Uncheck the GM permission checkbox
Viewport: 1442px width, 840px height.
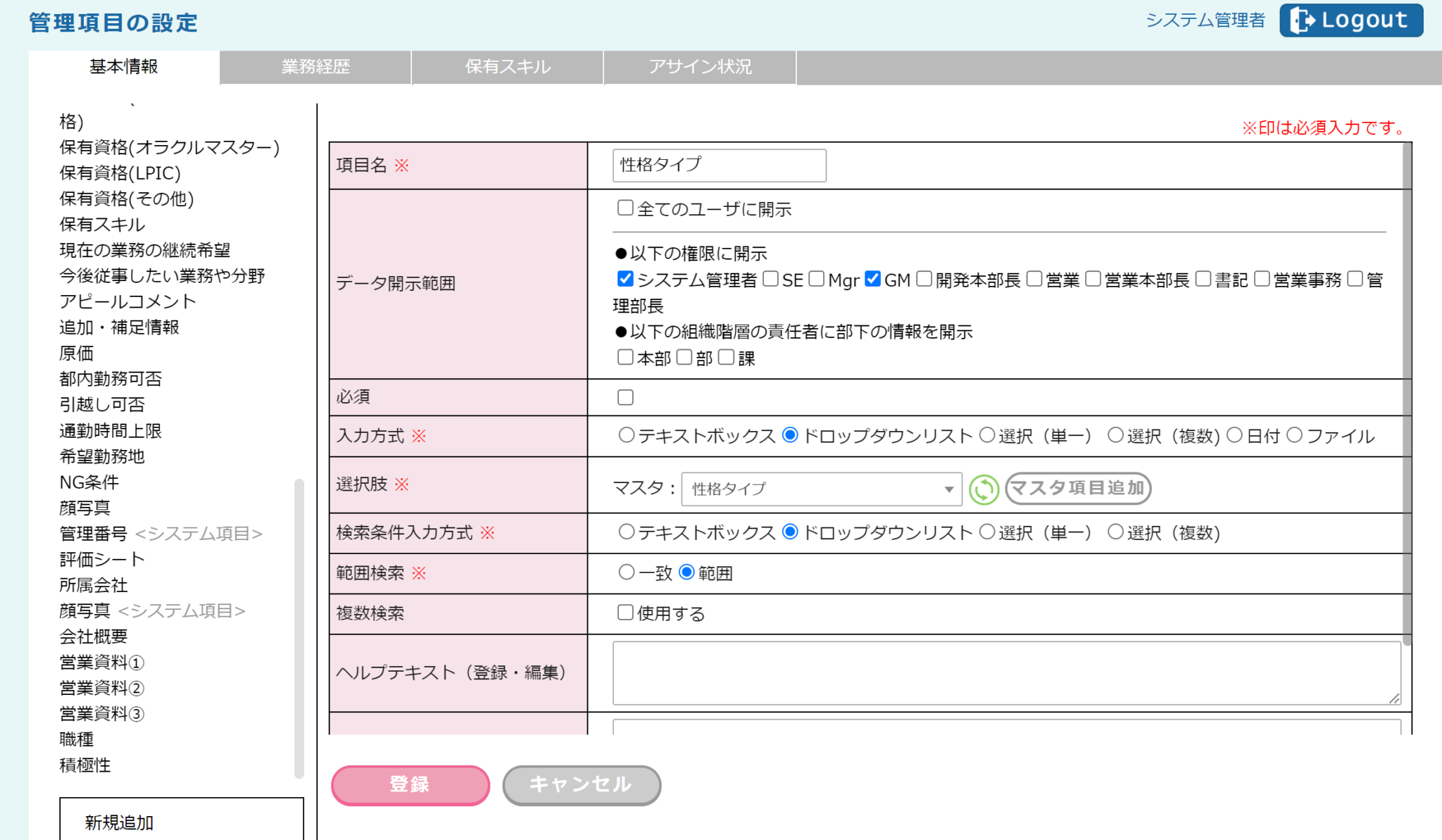click(872, 279)
